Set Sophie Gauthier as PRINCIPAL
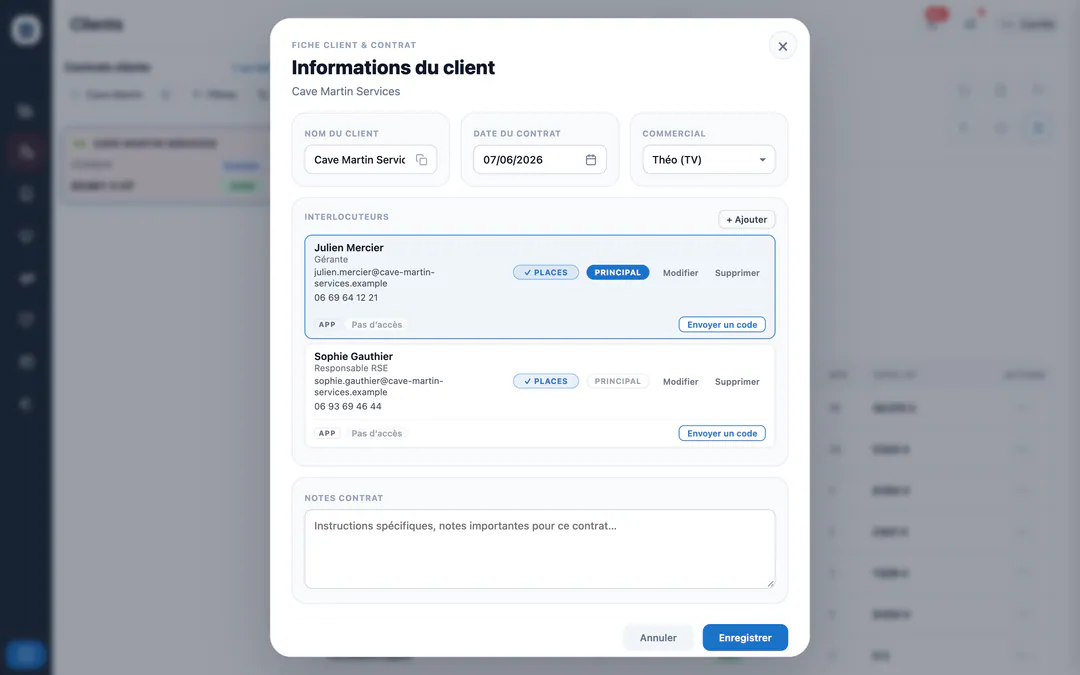Image resolution: width=1080 pixels, height=675 pixels. [618, 382]
